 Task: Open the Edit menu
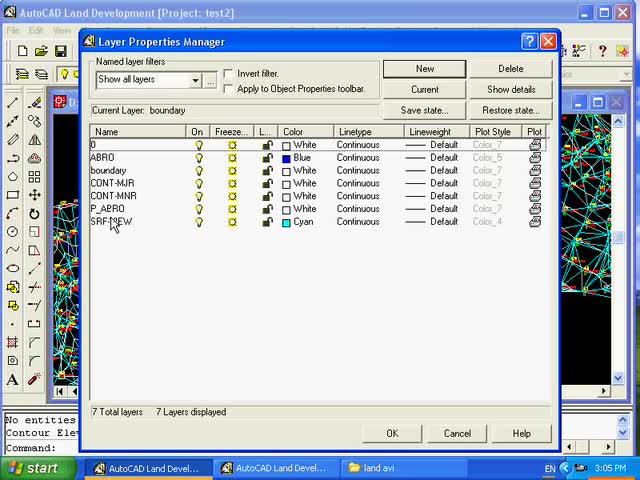(36, 30)
